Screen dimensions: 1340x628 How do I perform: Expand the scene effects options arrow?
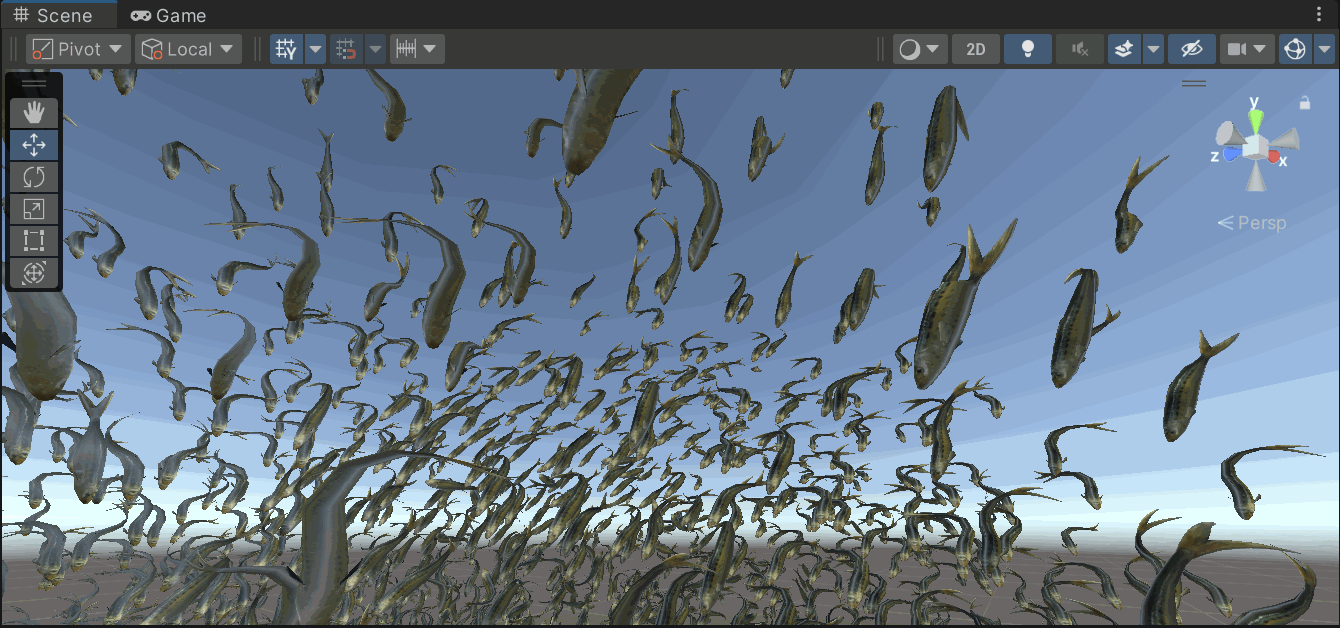1153,49
